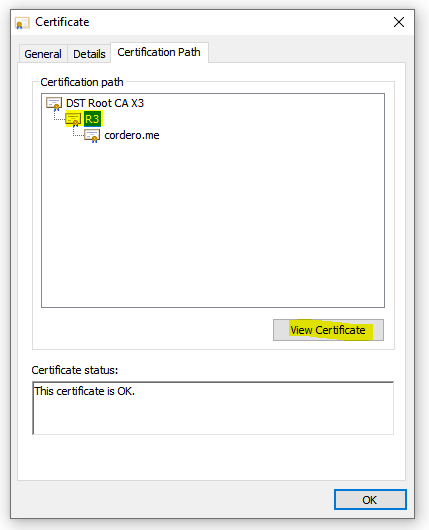Click the View Certificate button
Image resolution: width=429 pixels, height=530 pixels.
coord(328,330)
